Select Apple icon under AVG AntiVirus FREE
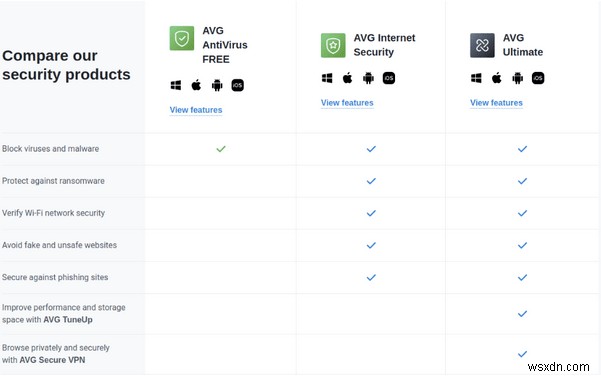The image size is (601, 377). 196,85
